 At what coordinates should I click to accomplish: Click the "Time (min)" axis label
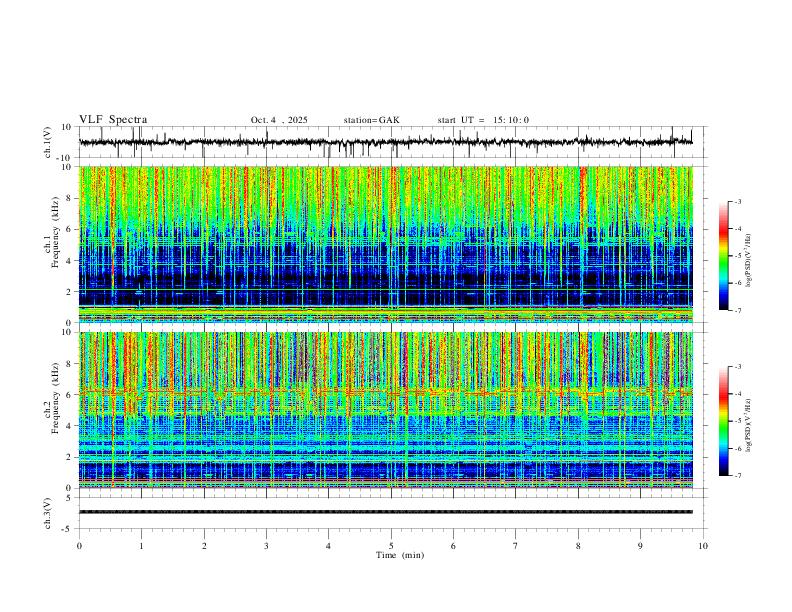(x=400, y=555)
